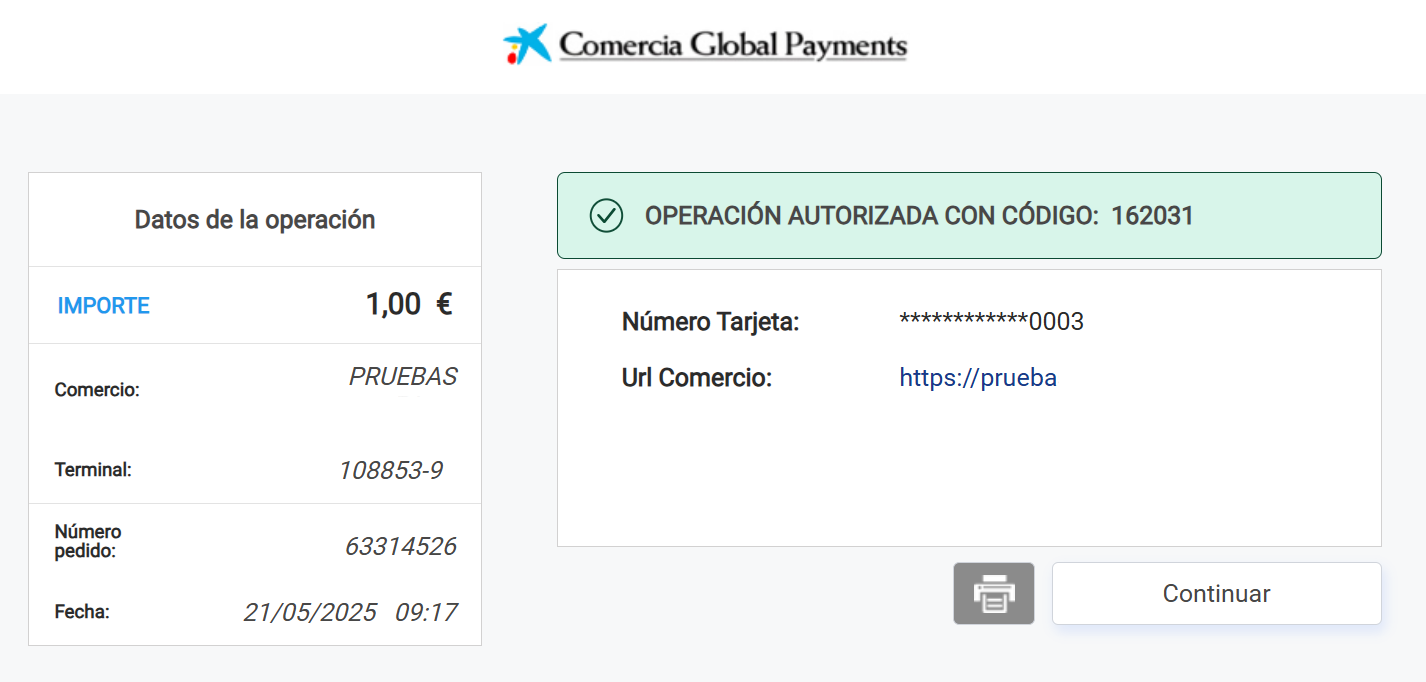Click the CaixaBank star logo icon
Viewport: 1426px width, 682px height.
click(527, 45)
